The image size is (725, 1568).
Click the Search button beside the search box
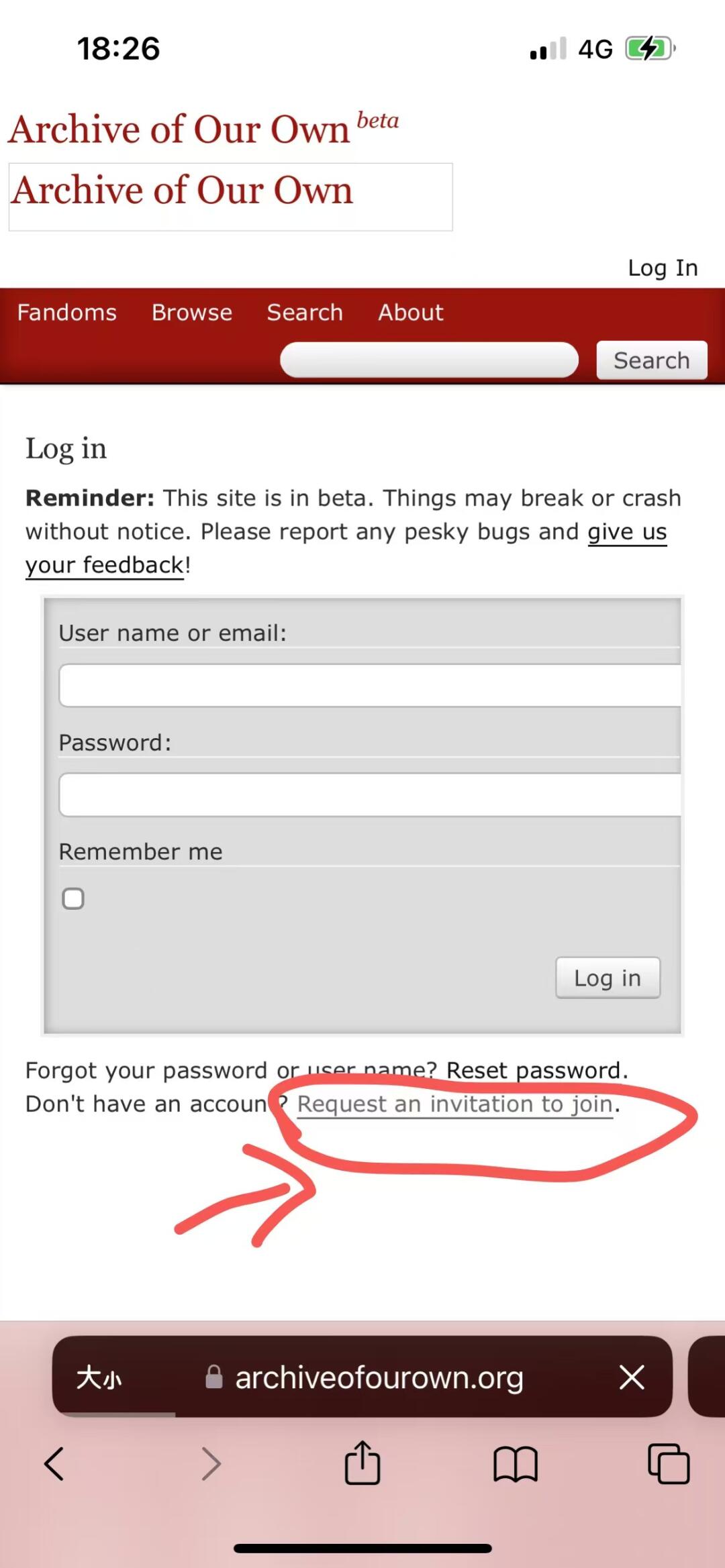point(652,360)
